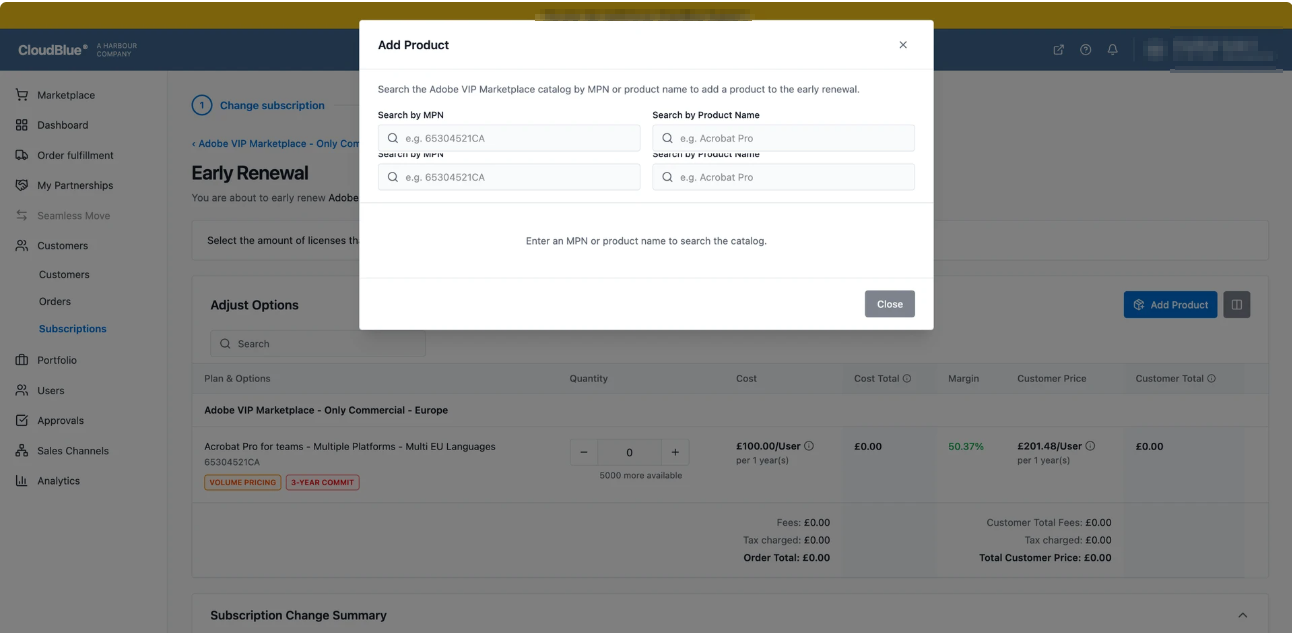The image size is (1292, 633).
Task: Click the upper Search by MPN field
Action: (x=509, y=138)
